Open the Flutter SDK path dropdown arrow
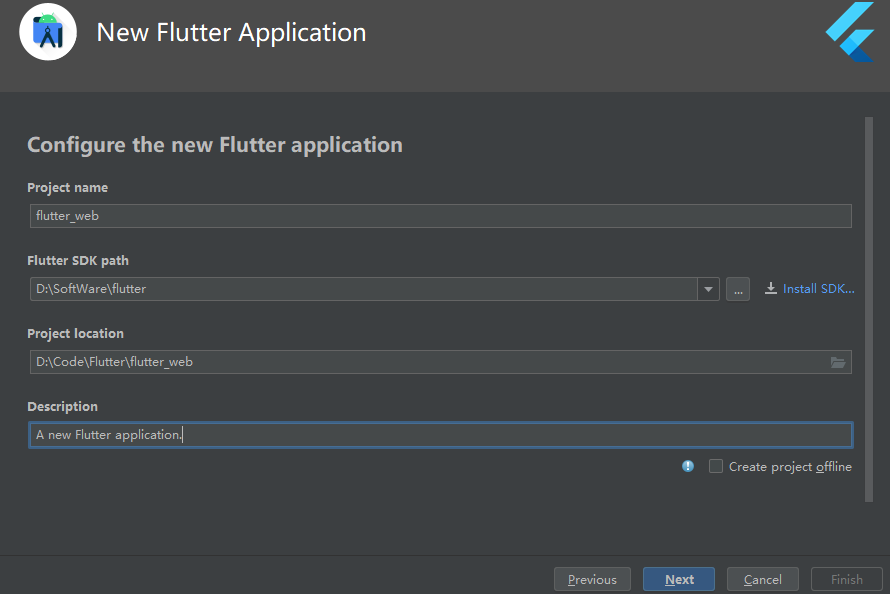This screenshot has height=594, width=890. click(708, 288)
